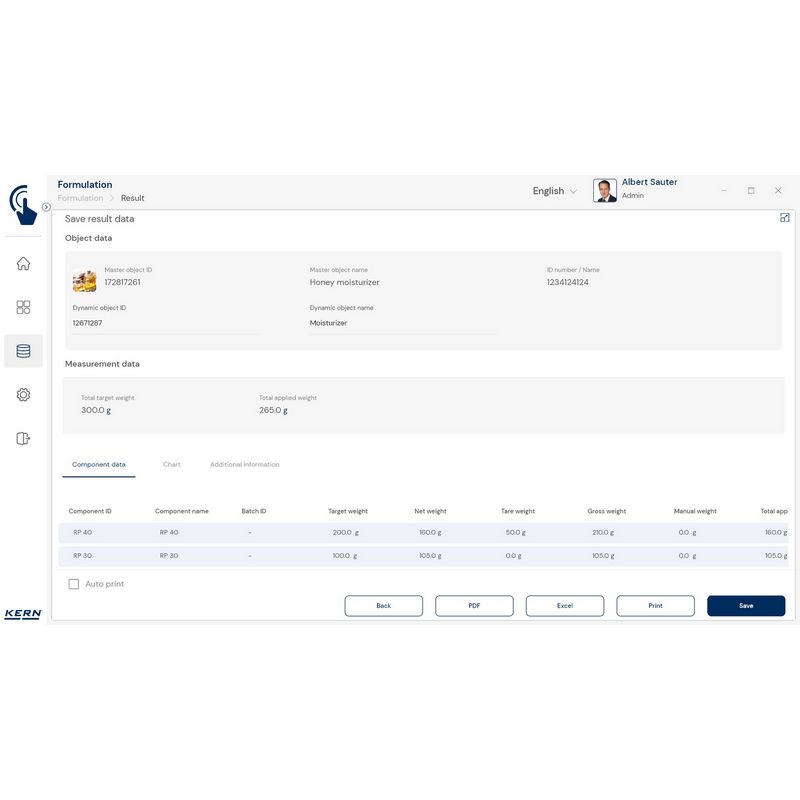The height and width of the screenshot is (800, 800).
Task: Click the Net weight column header
Action: click(430, 511)
